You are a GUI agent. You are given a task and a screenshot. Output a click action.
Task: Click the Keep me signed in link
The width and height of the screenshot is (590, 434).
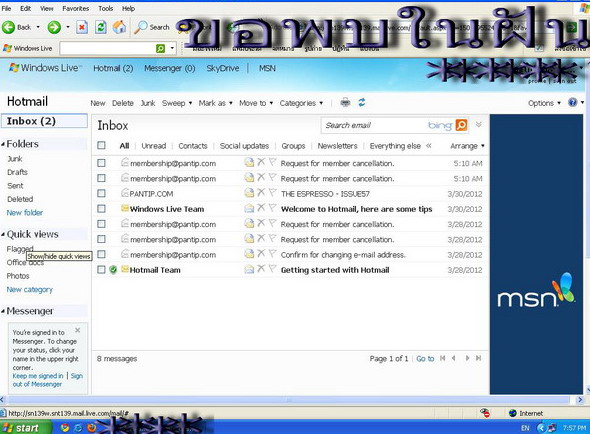[x=38, y=376]
